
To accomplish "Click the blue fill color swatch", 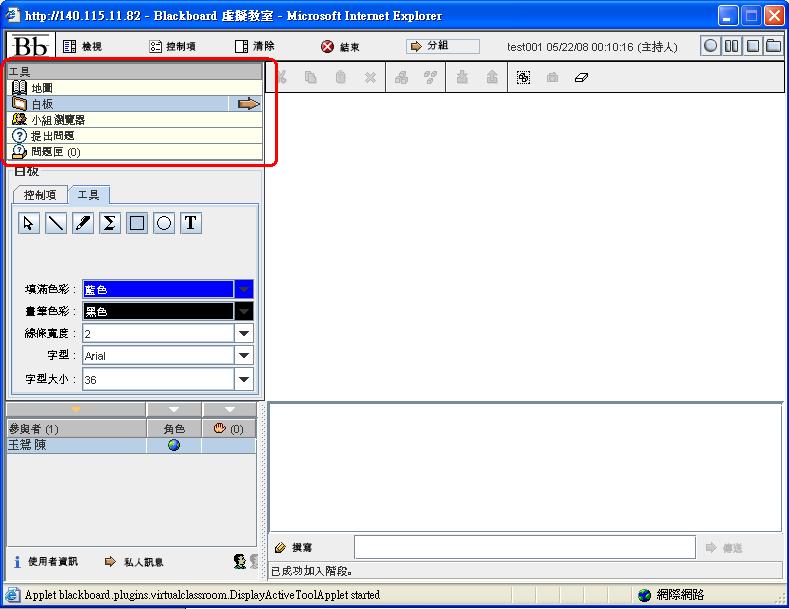I will [x=157, y=289].
